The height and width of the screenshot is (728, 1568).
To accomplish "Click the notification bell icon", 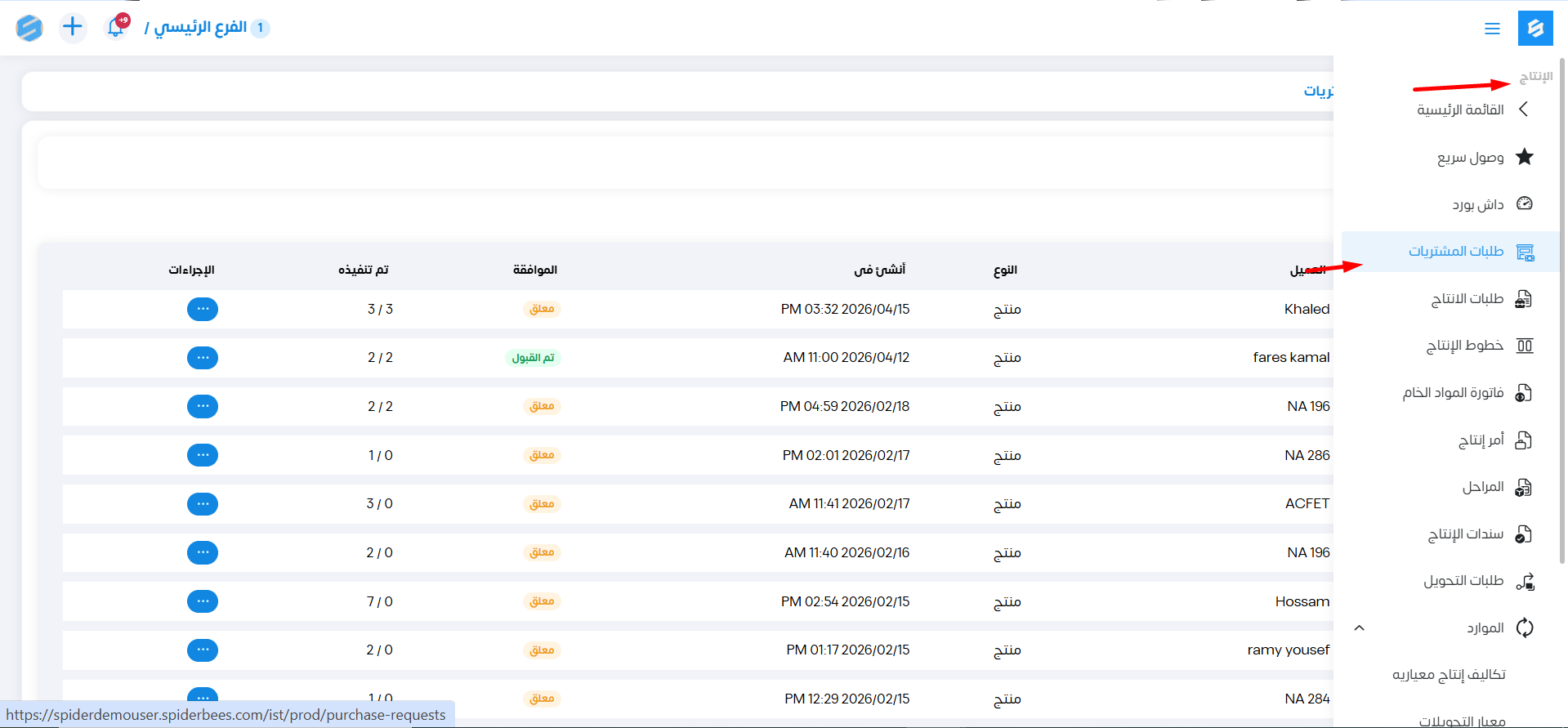I will pyautogui.click(x=116, y=27).
